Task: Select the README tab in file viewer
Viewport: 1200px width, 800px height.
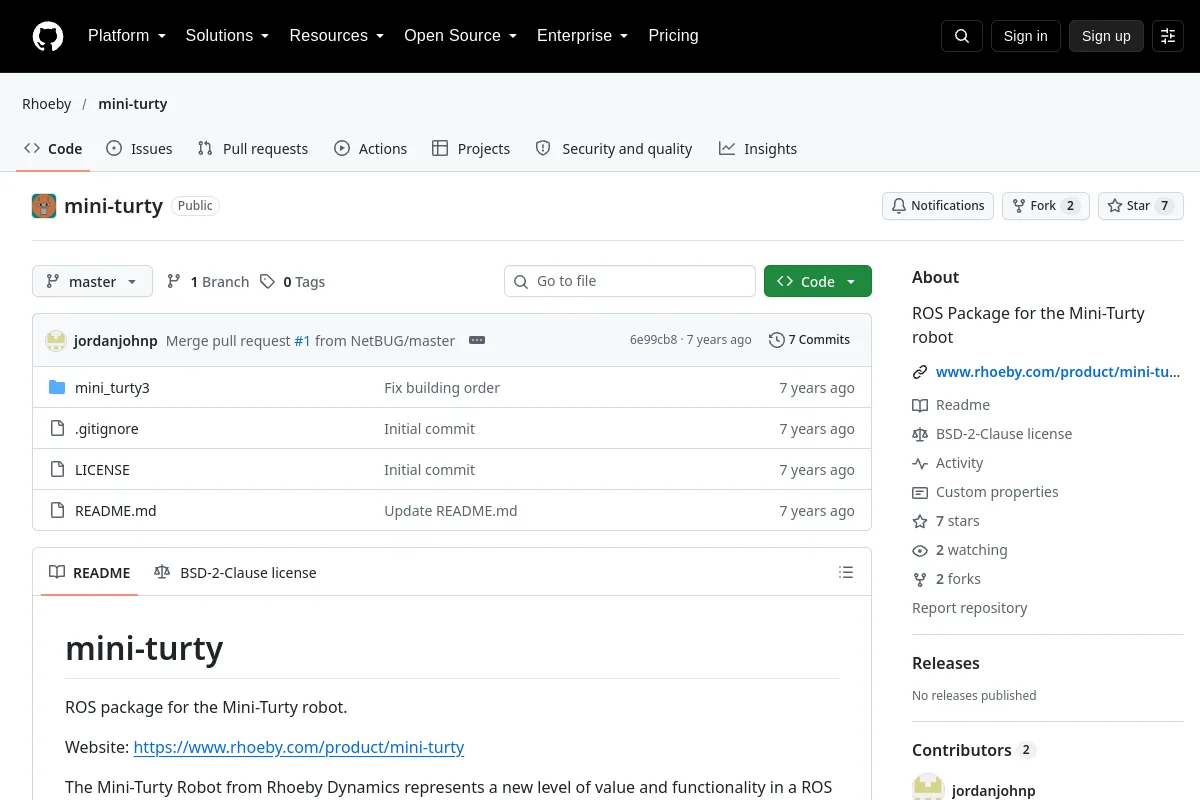Action: coord(90,573)
